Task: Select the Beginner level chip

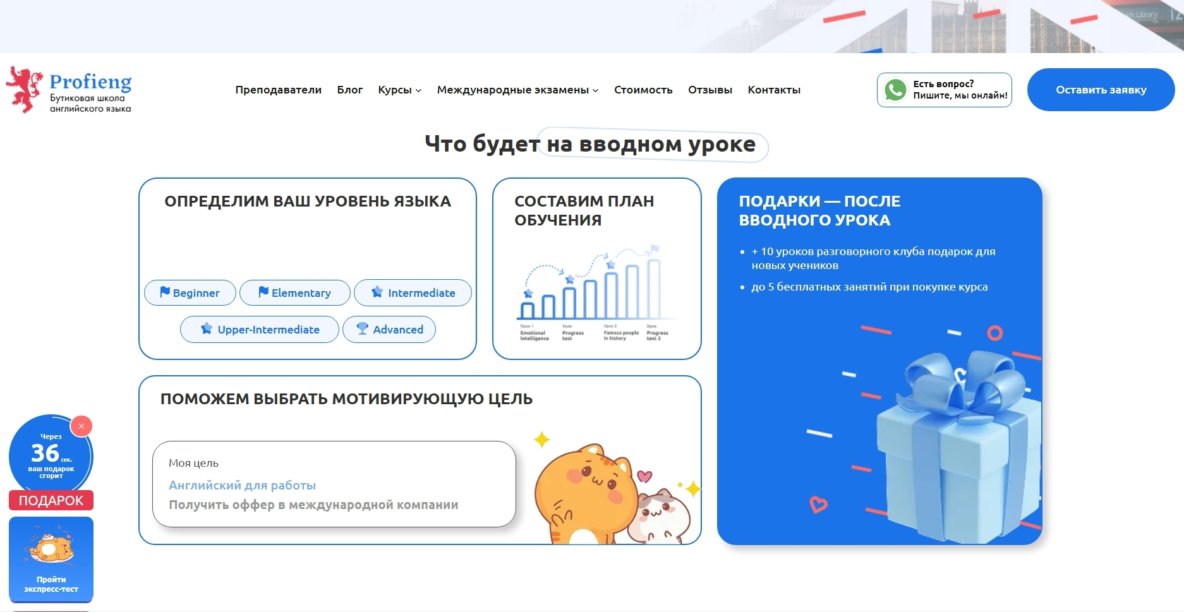Action: (x=190, y=293)
